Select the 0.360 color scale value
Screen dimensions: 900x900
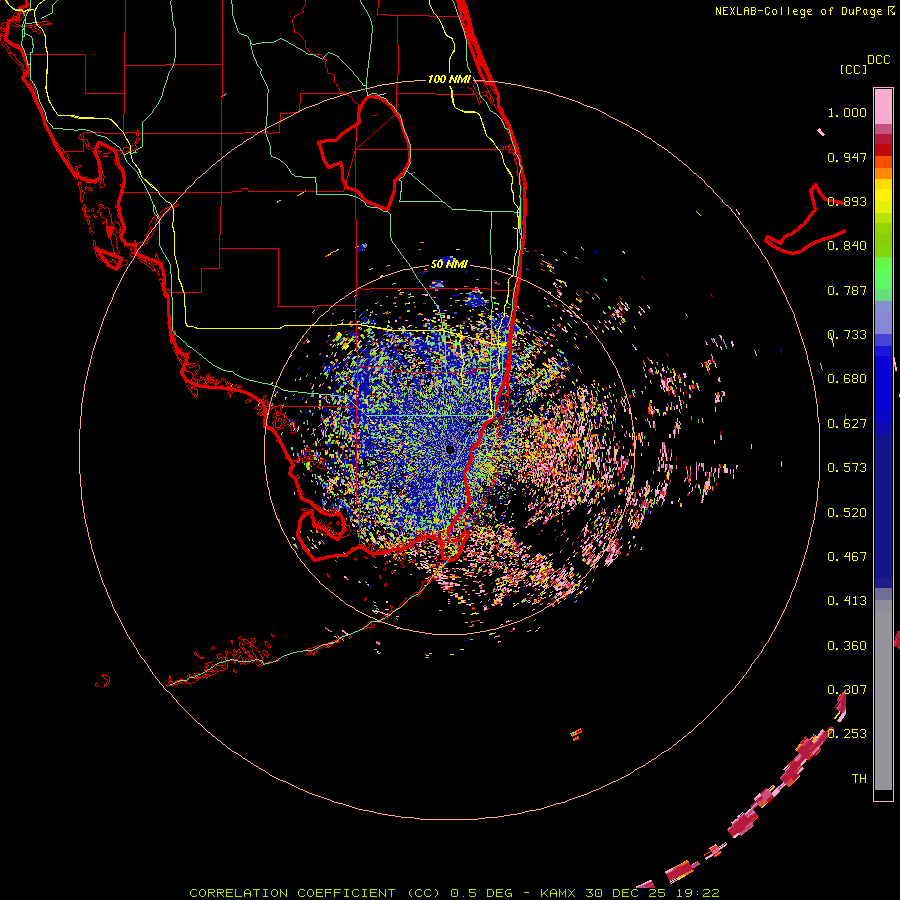(x=847, y=646)
